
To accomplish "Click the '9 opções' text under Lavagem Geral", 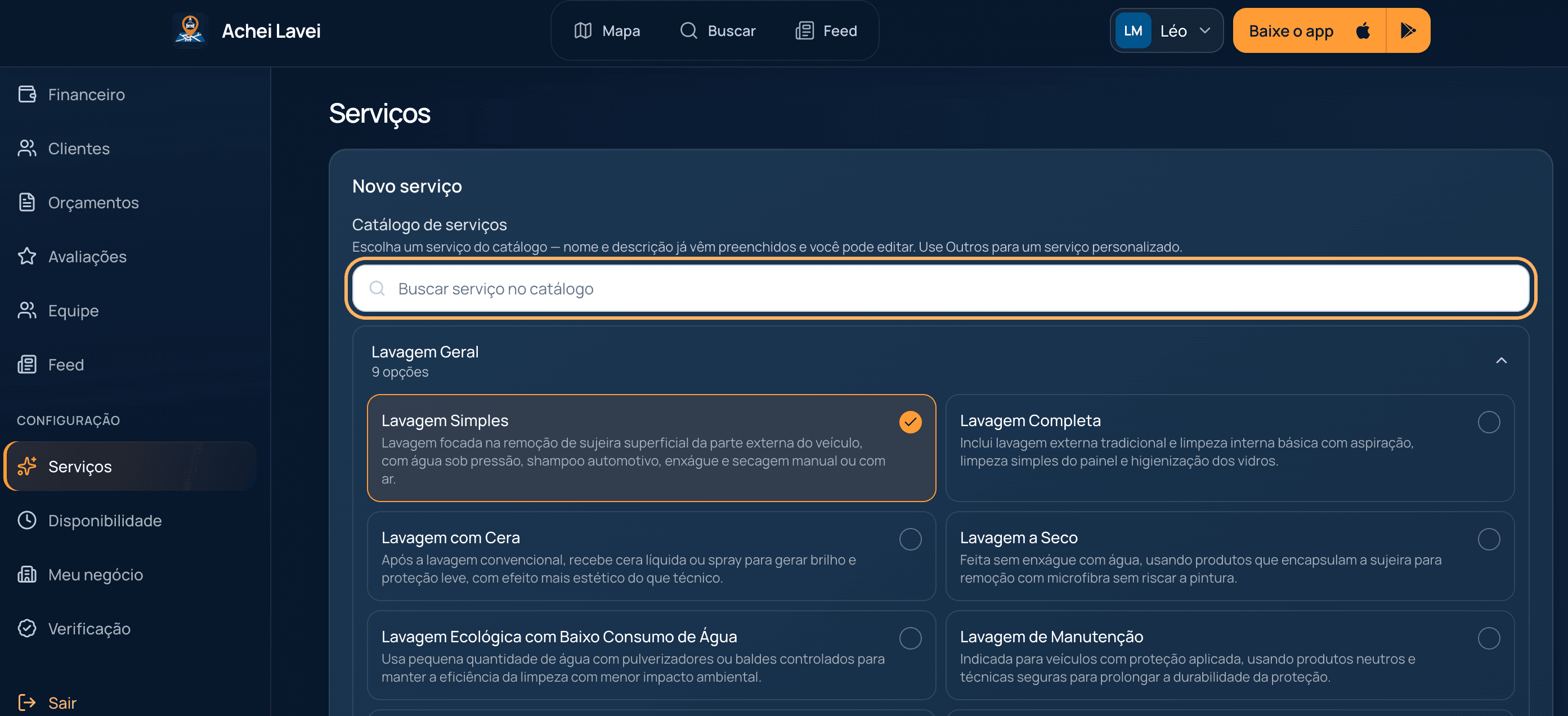I will click(400, 372).
